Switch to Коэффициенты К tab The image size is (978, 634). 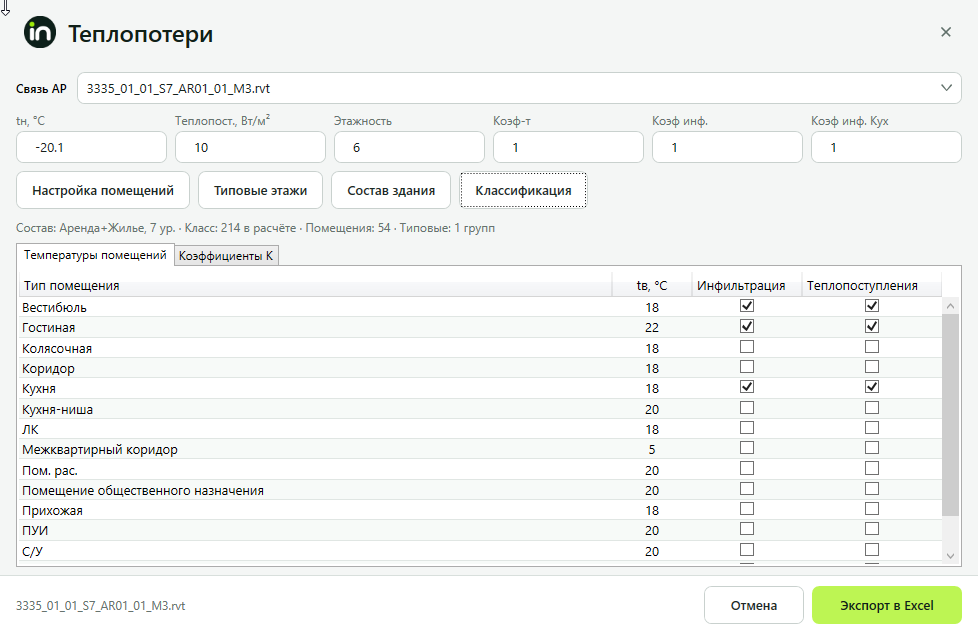[x=226, y=256]
